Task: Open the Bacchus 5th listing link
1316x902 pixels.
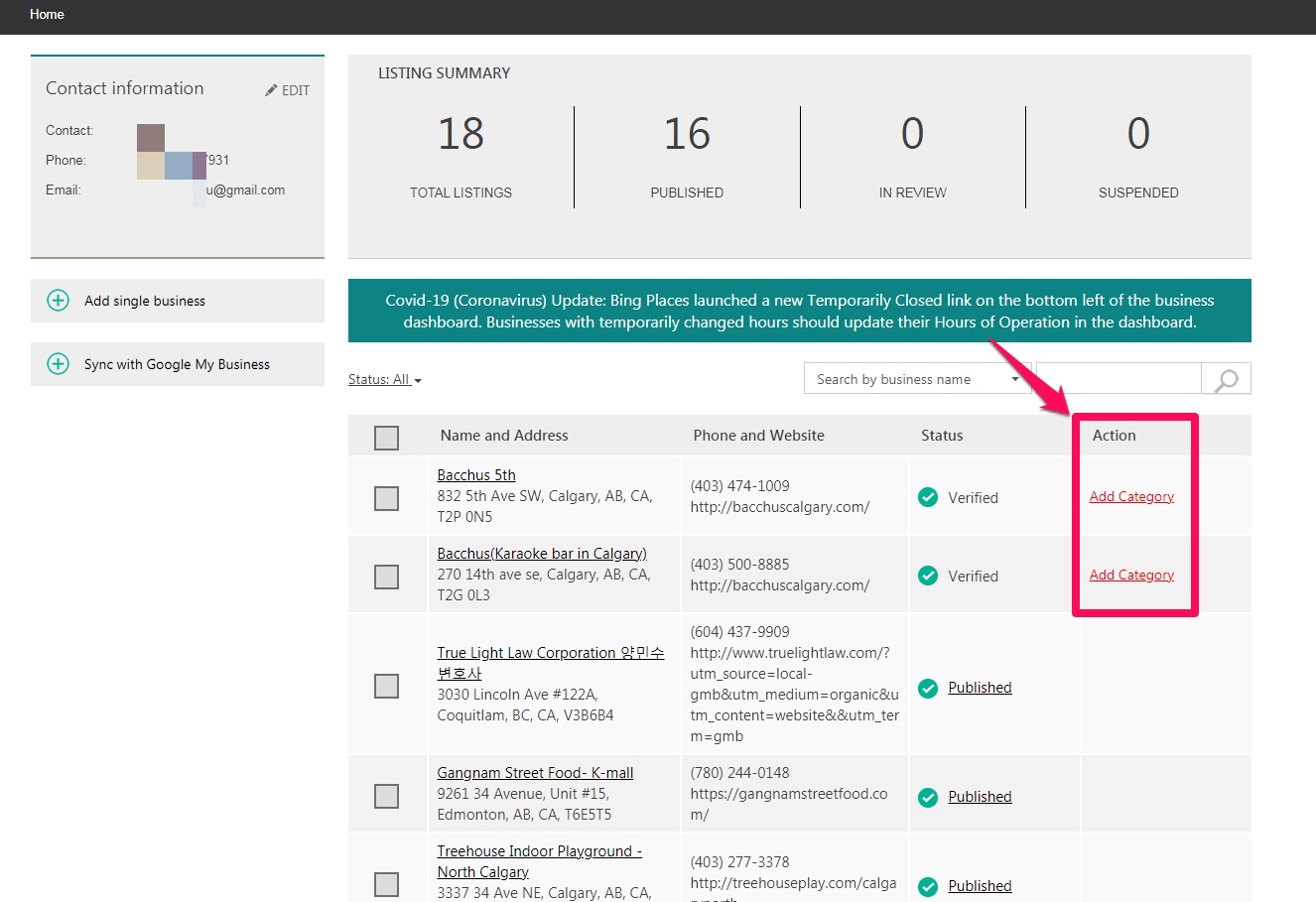Action: coord(476,475)
